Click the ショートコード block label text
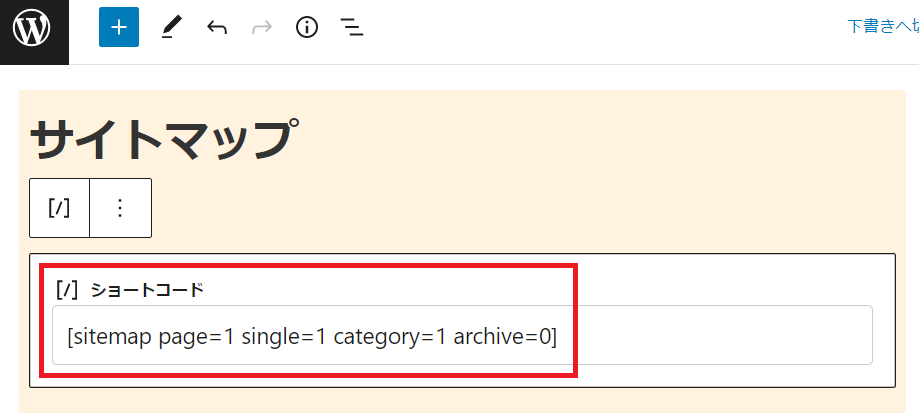This screenshot has width=919, height=413. (x=147, y=289)
